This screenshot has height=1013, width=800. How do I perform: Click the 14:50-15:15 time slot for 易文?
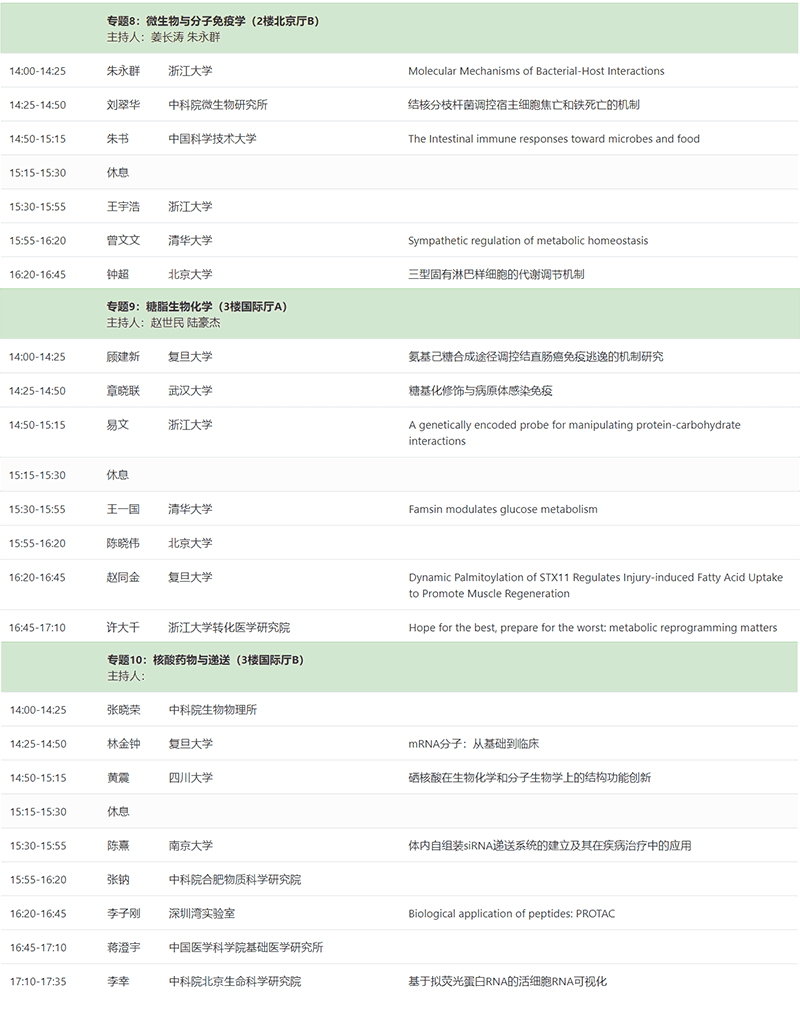point(37,425)
